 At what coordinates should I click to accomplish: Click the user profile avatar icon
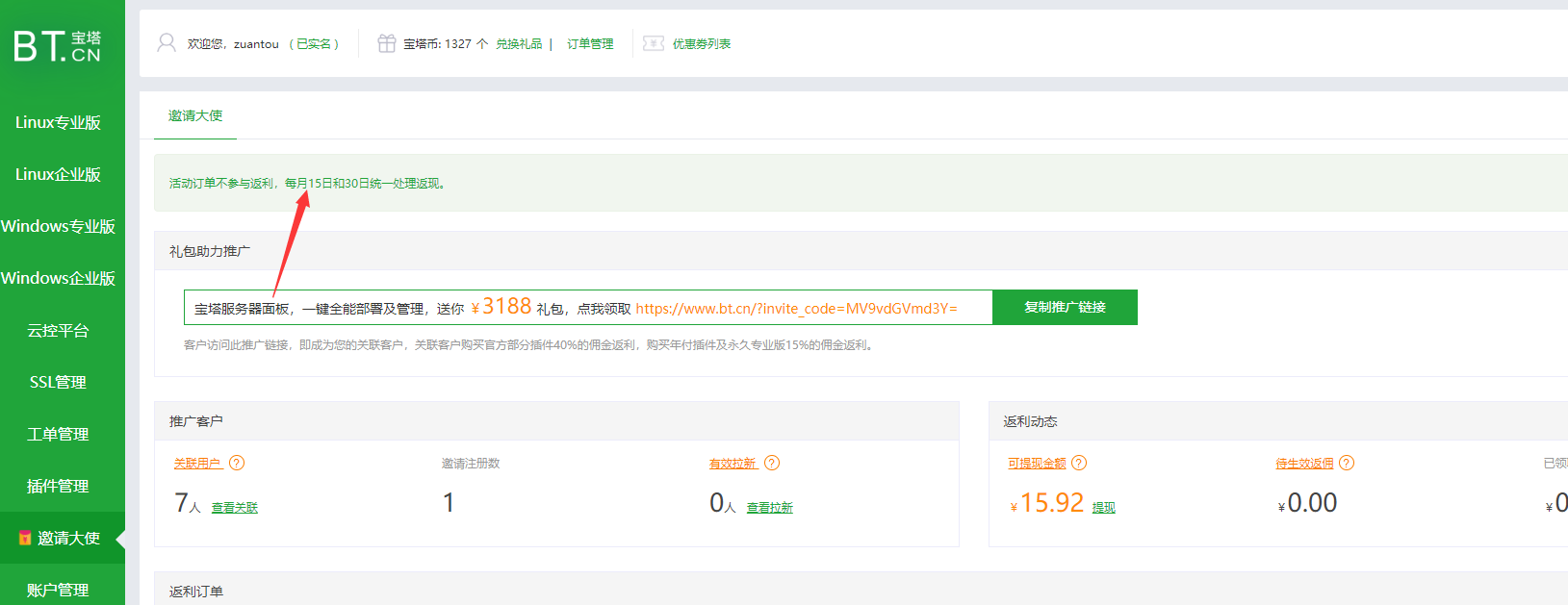(167, 43)
